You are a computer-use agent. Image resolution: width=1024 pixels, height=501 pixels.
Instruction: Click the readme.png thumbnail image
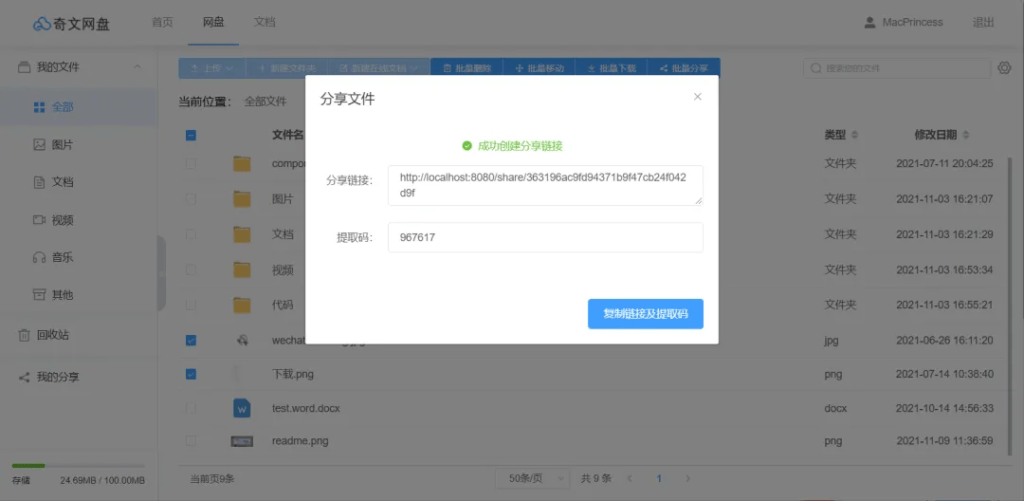[x=242, y=442]
